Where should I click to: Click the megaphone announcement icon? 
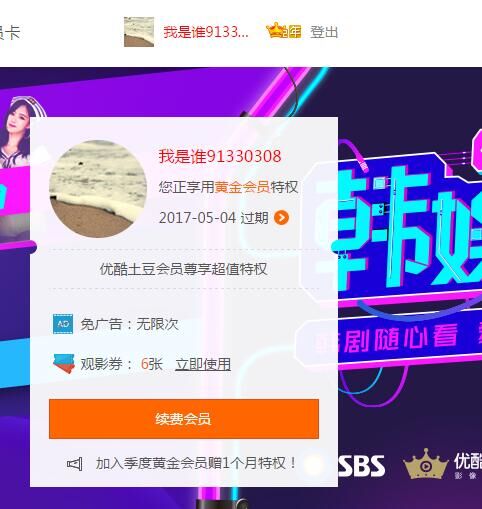pyautogui.click(x=75, y=464)
